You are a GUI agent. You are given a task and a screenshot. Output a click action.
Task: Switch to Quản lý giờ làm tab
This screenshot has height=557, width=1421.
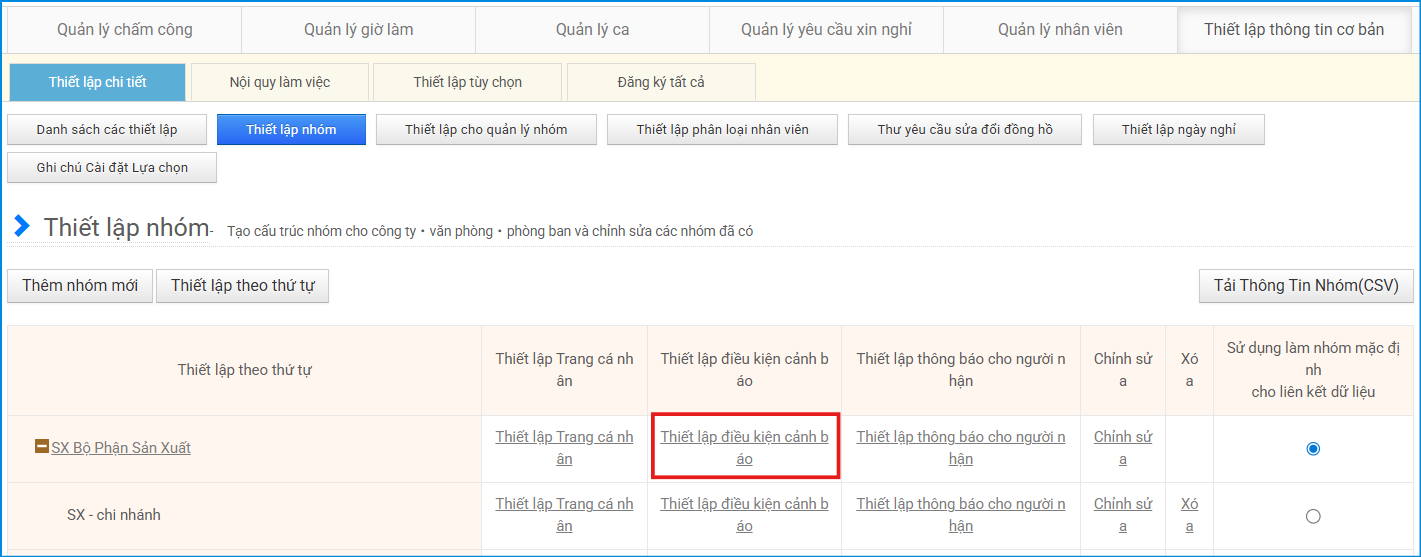tap(358, 29)
